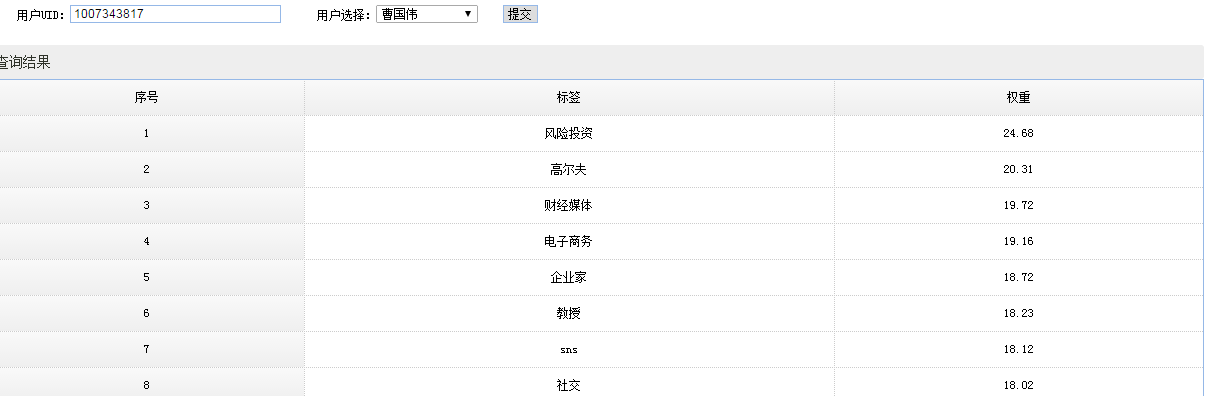Select the sns tag cell
1208x396 pixels.
click(569, 350)
